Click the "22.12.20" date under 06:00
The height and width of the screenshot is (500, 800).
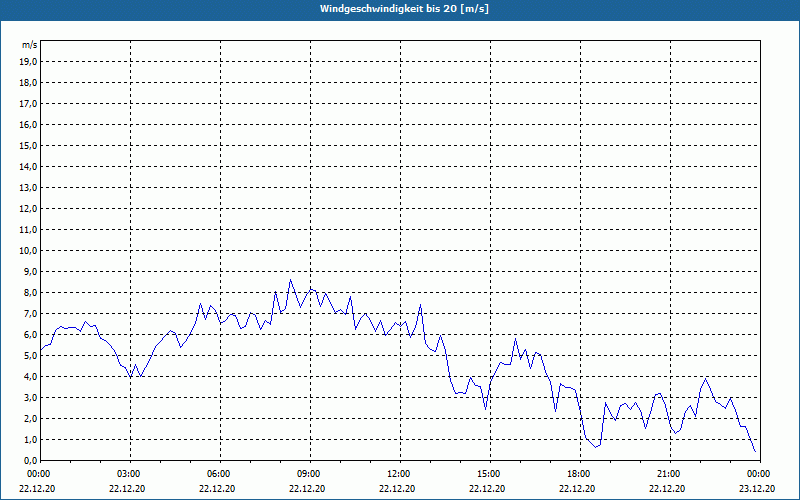click(x=217, y=488)
